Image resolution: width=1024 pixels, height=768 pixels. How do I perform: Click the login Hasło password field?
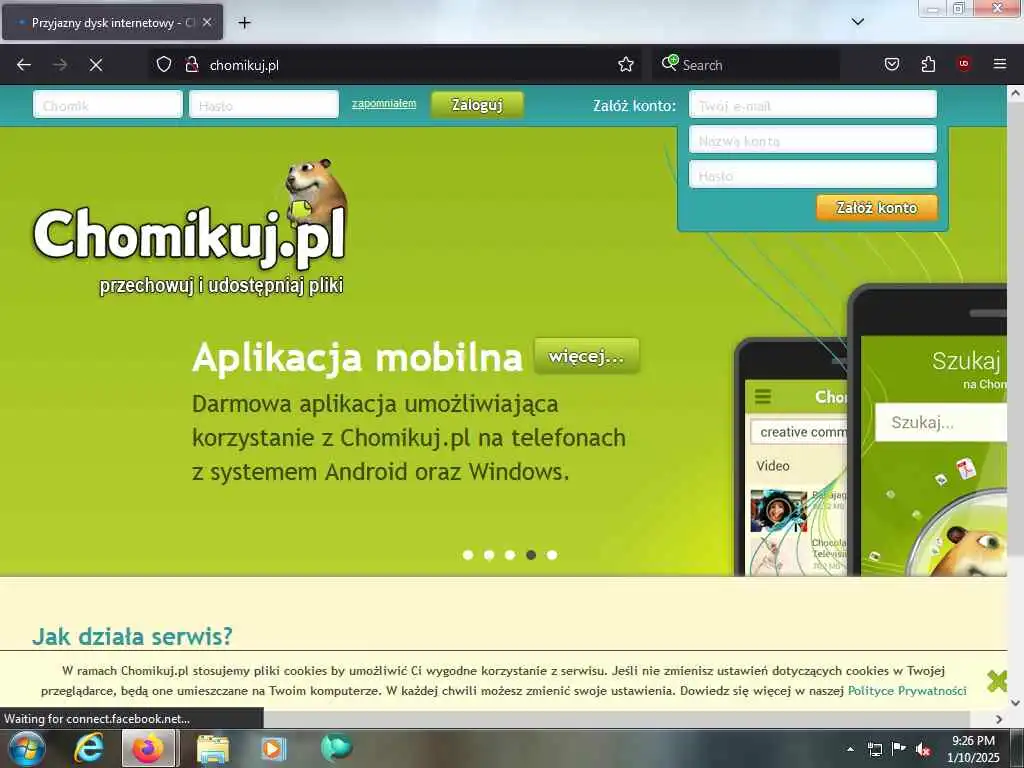[x=264, y=104]
